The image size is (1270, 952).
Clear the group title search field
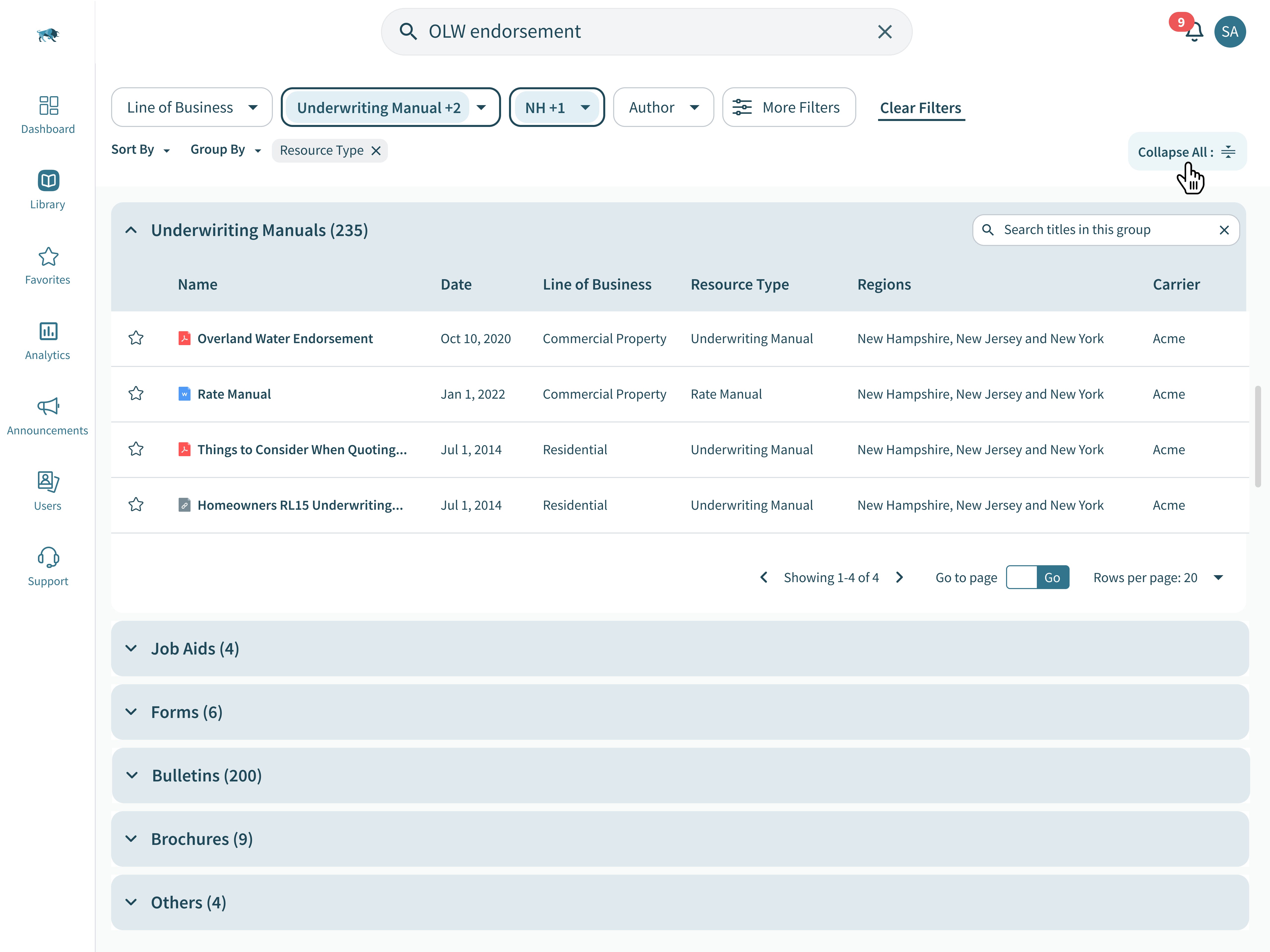click(x=1224, y=230)
